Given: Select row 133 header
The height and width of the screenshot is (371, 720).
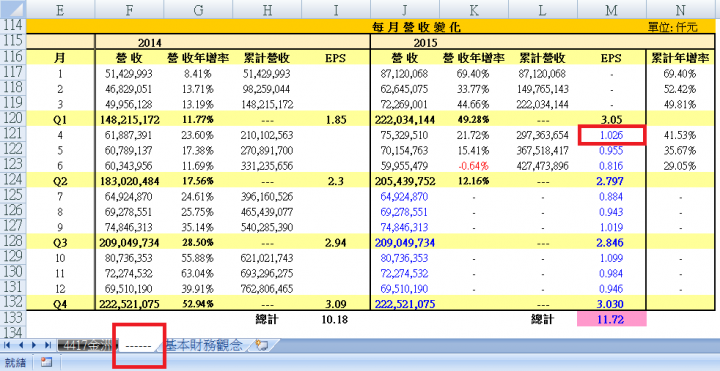Looking at the screenshot, I should 13,319.
